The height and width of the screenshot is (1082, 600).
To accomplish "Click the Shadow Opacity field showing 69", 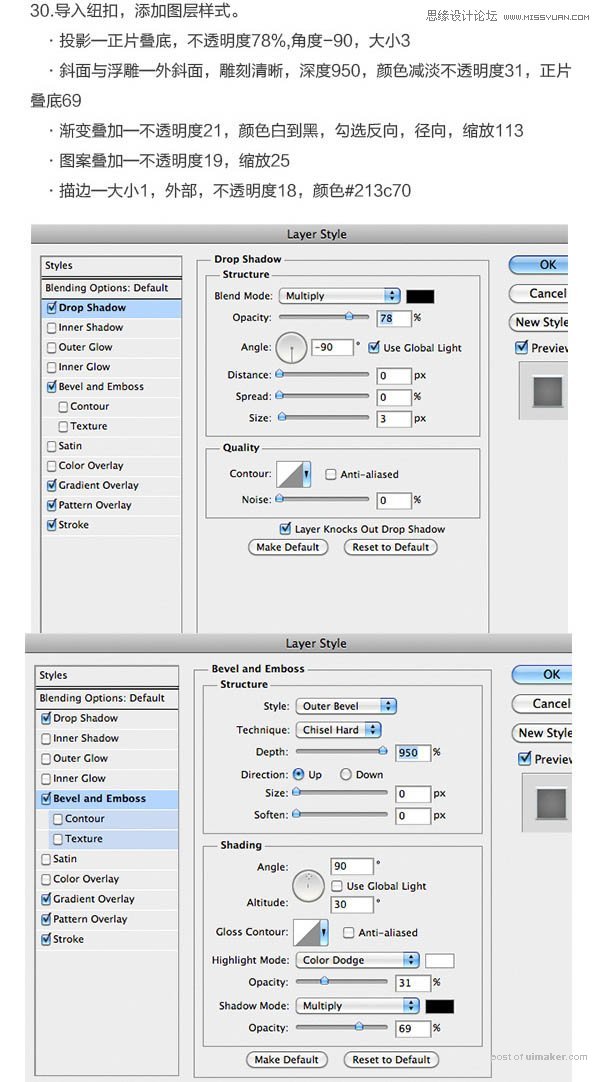I will pyautogui.click(x=413, y=1029).
